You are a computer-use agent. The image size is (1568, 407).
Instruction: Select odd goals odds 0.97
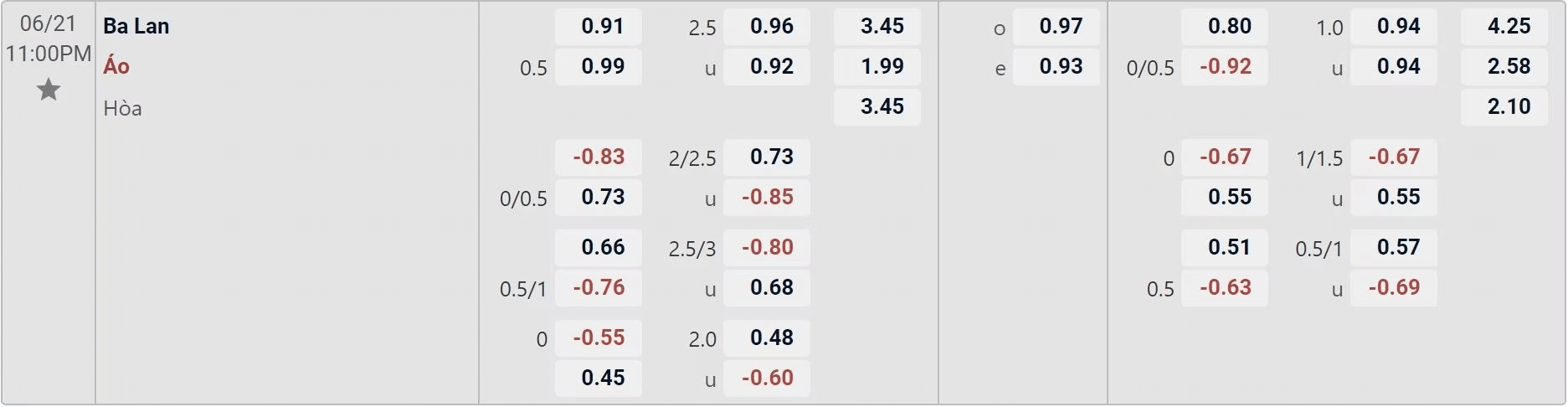1056,26
